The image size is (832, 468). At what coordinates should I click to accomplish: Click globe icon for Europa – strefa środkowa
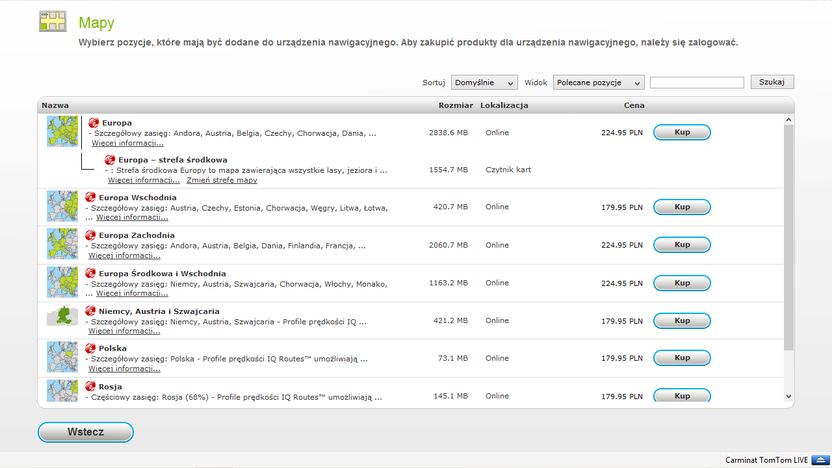110,160
